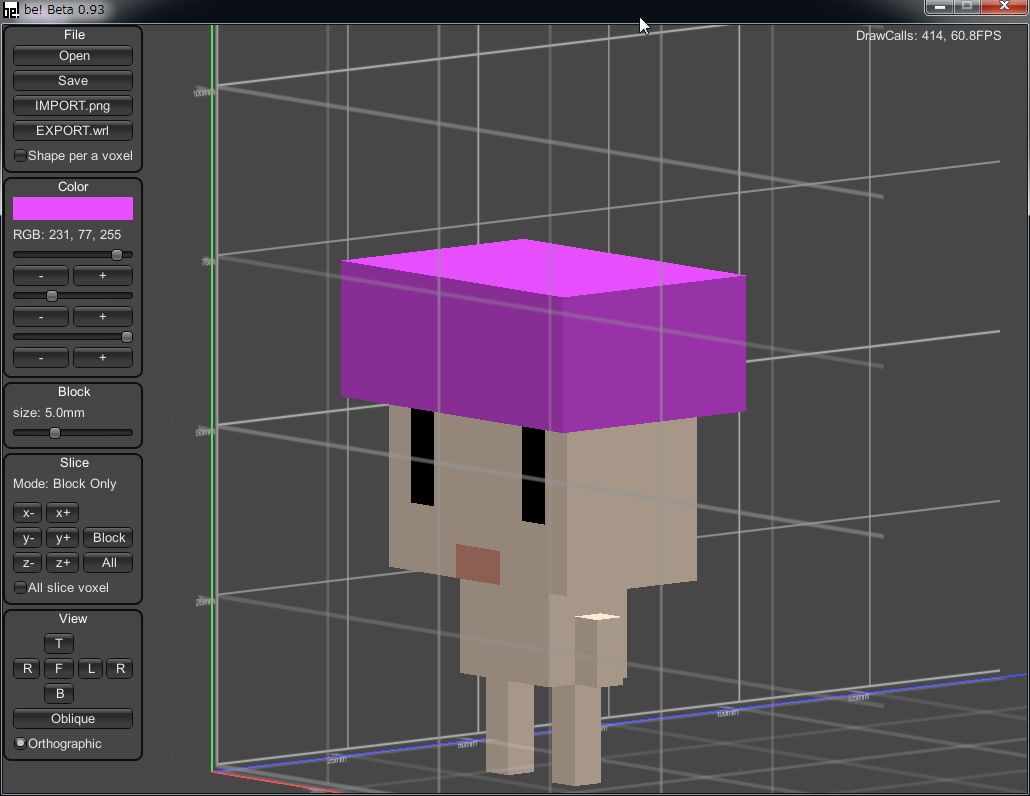Select the L left view button
This screenshot has height=796, width=1030.
(90, 669)
